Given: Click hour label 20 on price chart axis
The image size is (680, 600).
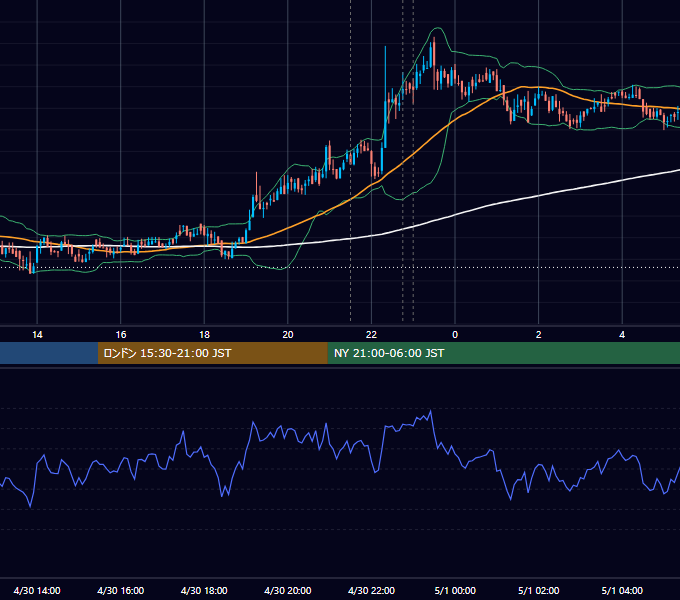Looking at the screenshot, I should point(288,334).
